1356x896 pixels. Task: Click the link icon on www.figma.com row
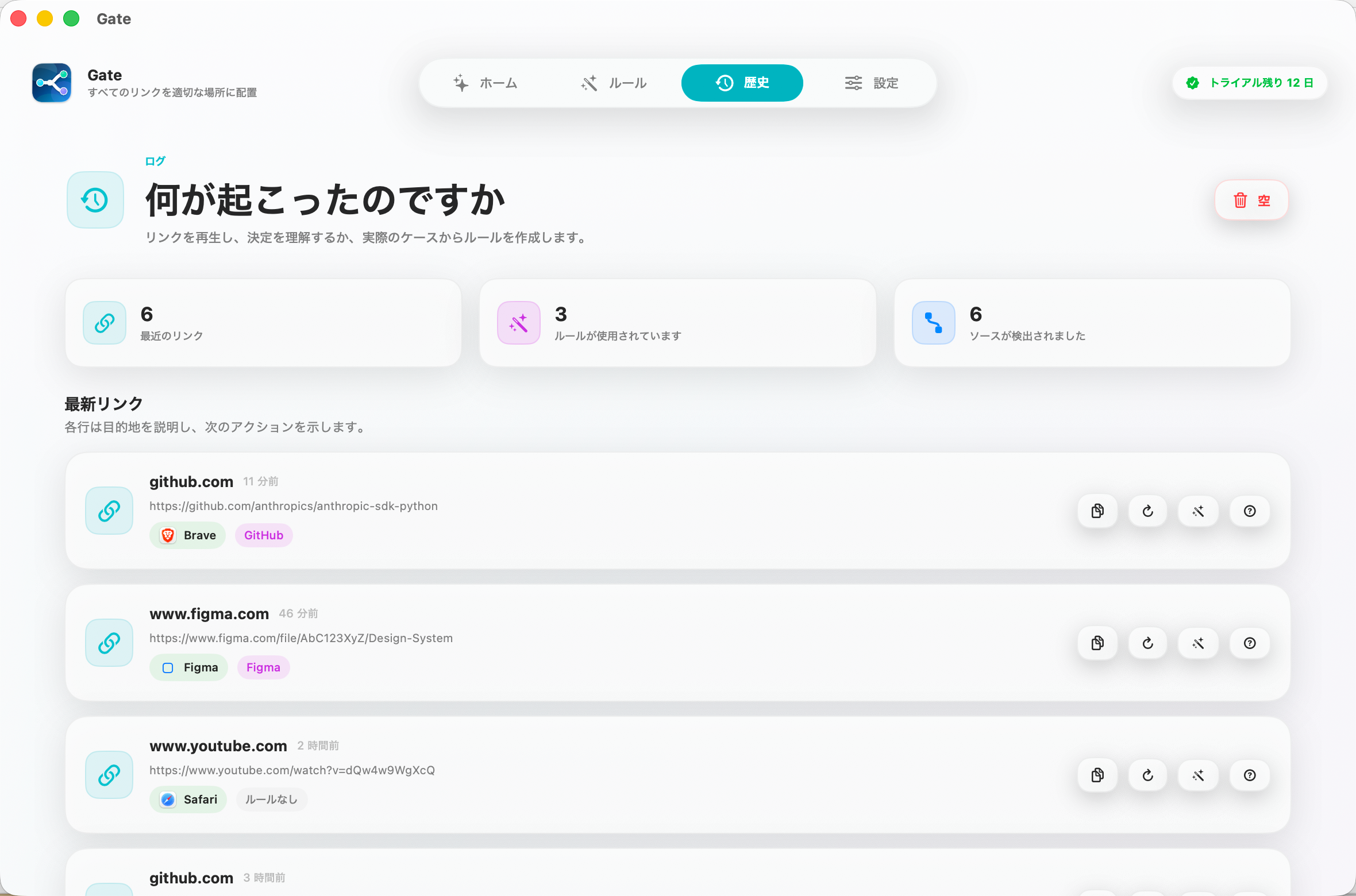[x=109, y=643]
